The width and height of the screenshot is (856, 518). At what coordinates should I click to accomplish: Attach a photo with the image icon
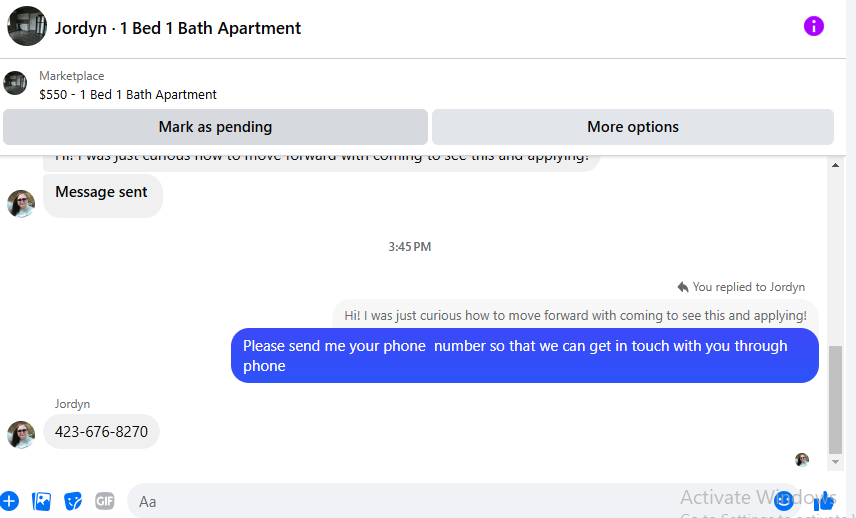(x=41, y=501)
